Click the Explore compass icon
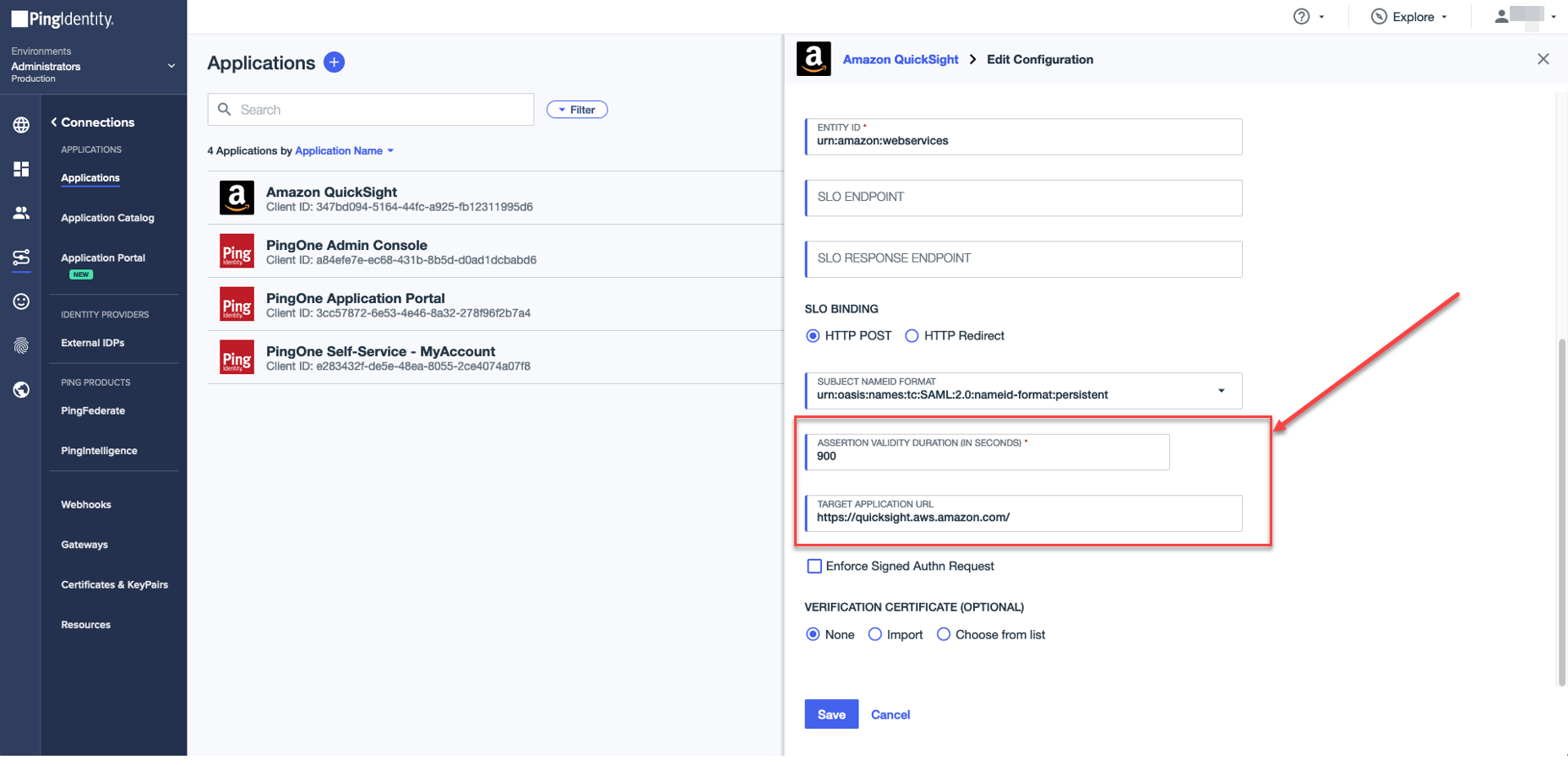The image size is (1568, 765). click(1379, 17)
